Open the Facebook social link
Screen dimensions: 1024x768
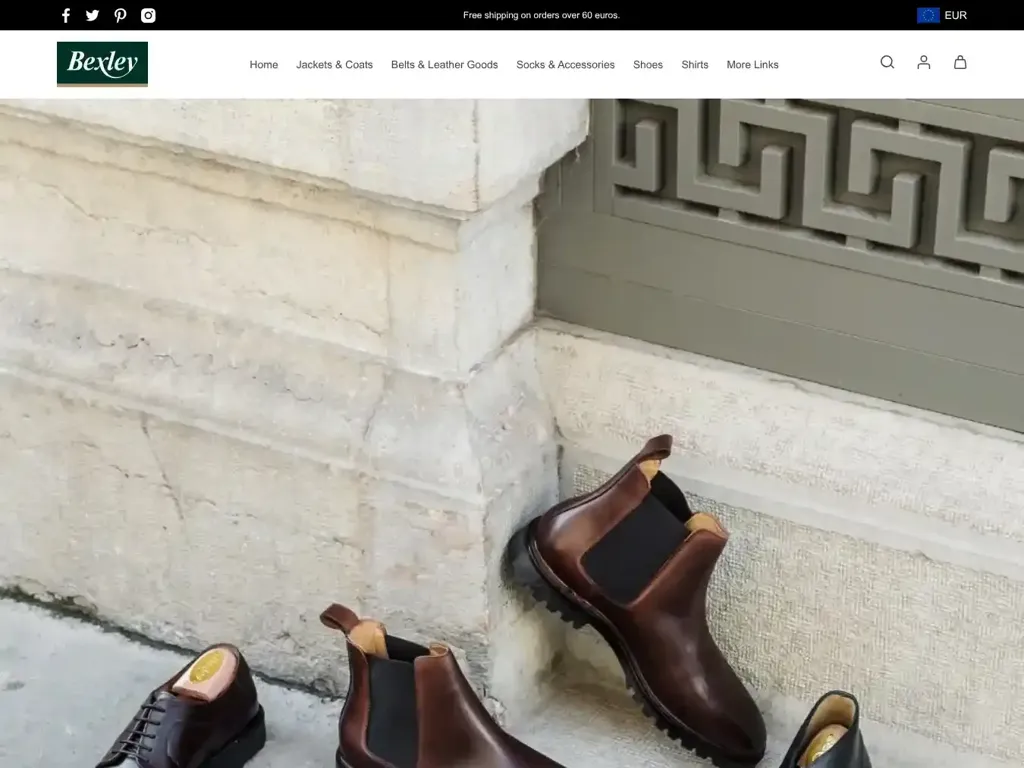point(66,15)
